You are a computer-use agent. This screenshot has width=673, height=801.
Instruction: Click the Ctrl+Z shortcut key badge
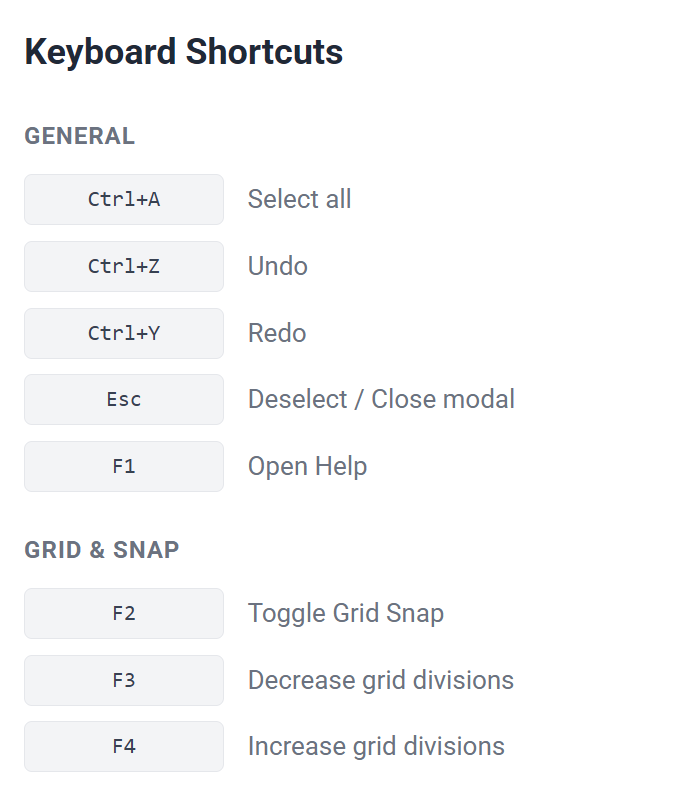124,266
